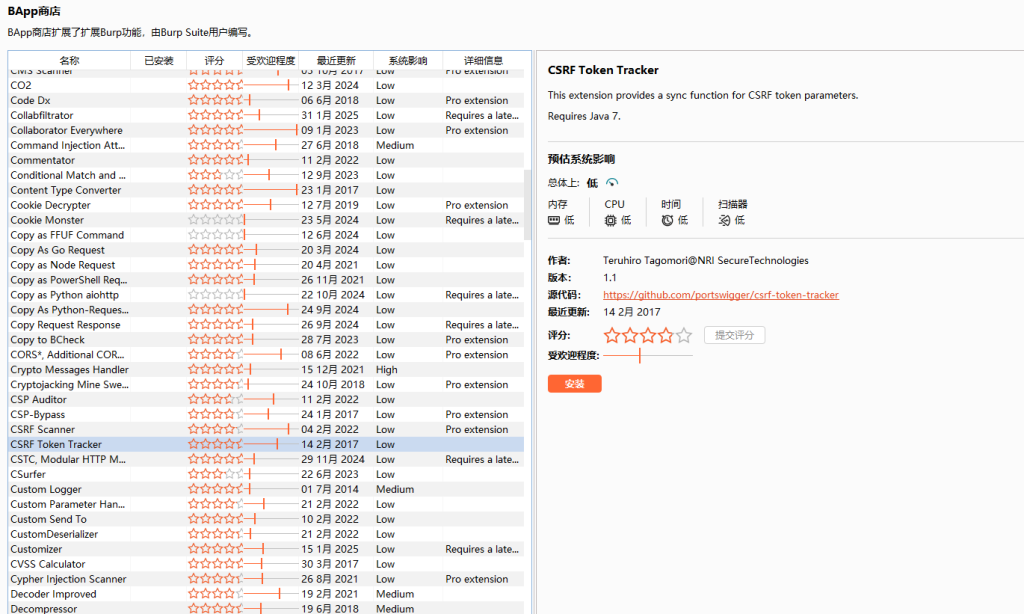Select CSP-Bypass extension
Image resolution: width=1024 pixels, height=614 pixels.
266,415
